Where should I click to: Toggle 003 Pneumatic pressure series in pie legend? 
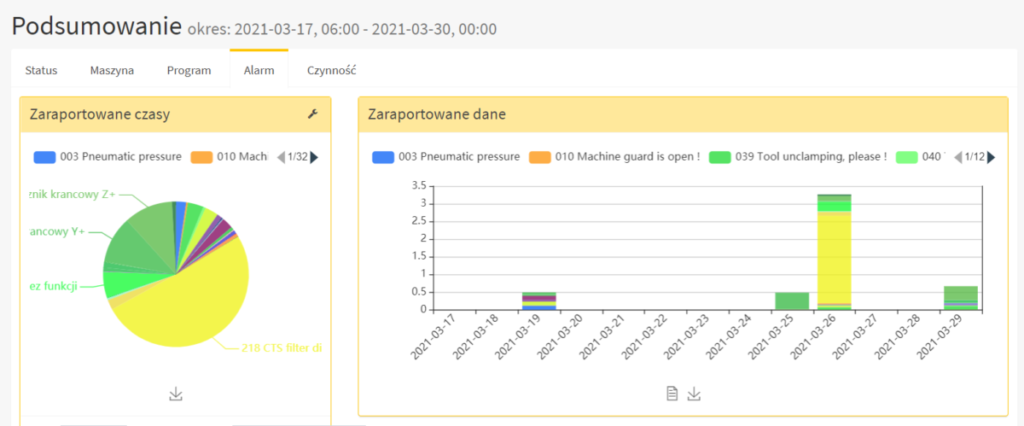(108, 157)
